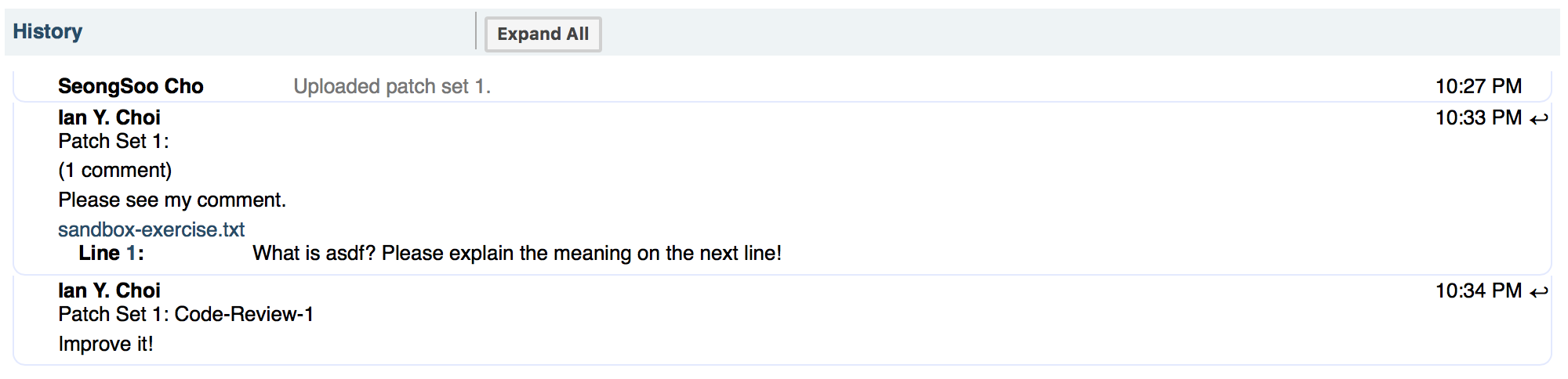Expand SeongSoo Cho's collapsed message
1568x379 pixels.
(x=130, y=86)
